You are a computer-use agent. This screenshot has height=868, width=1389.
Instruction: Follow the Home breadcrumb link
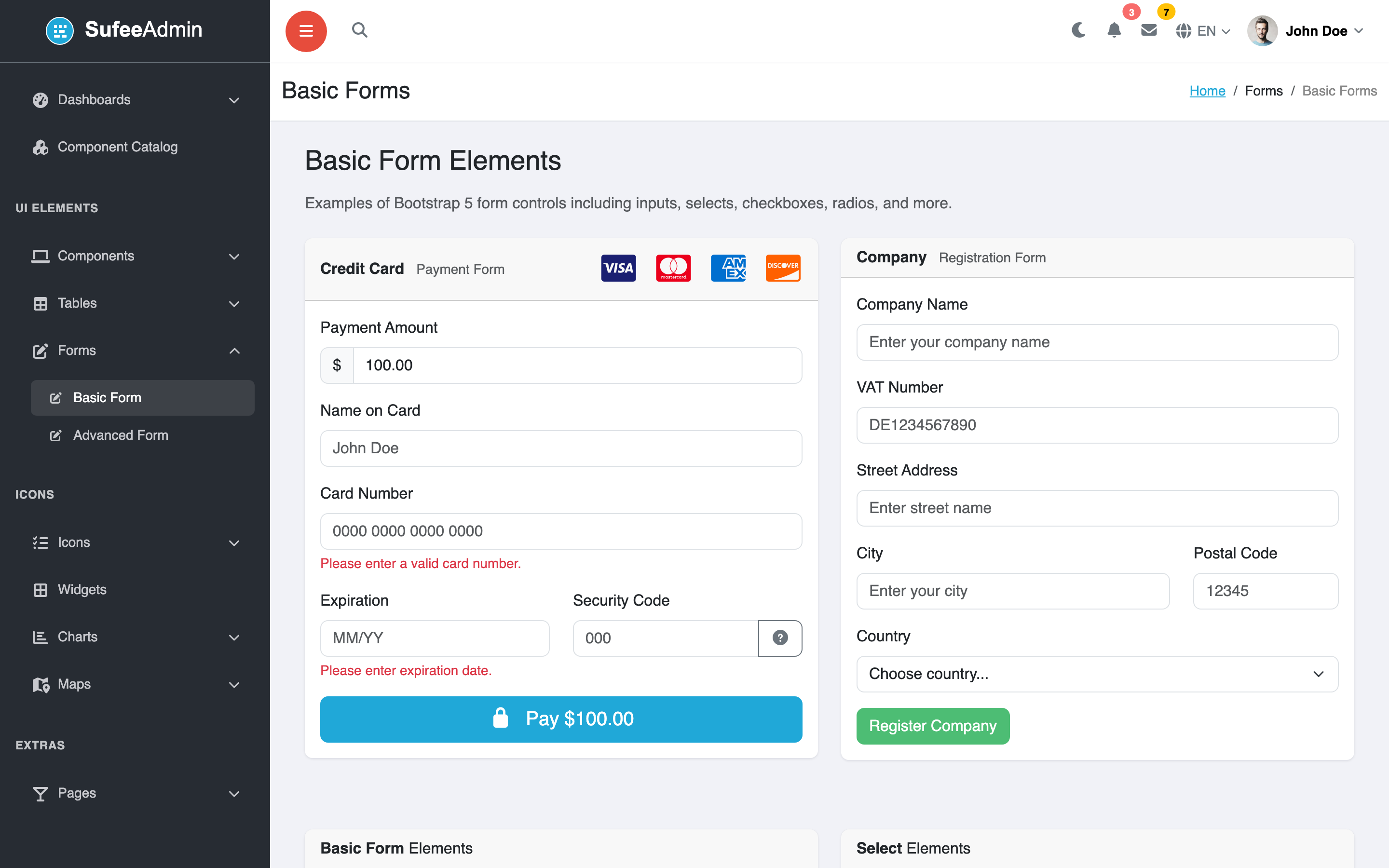[1207, 91]
